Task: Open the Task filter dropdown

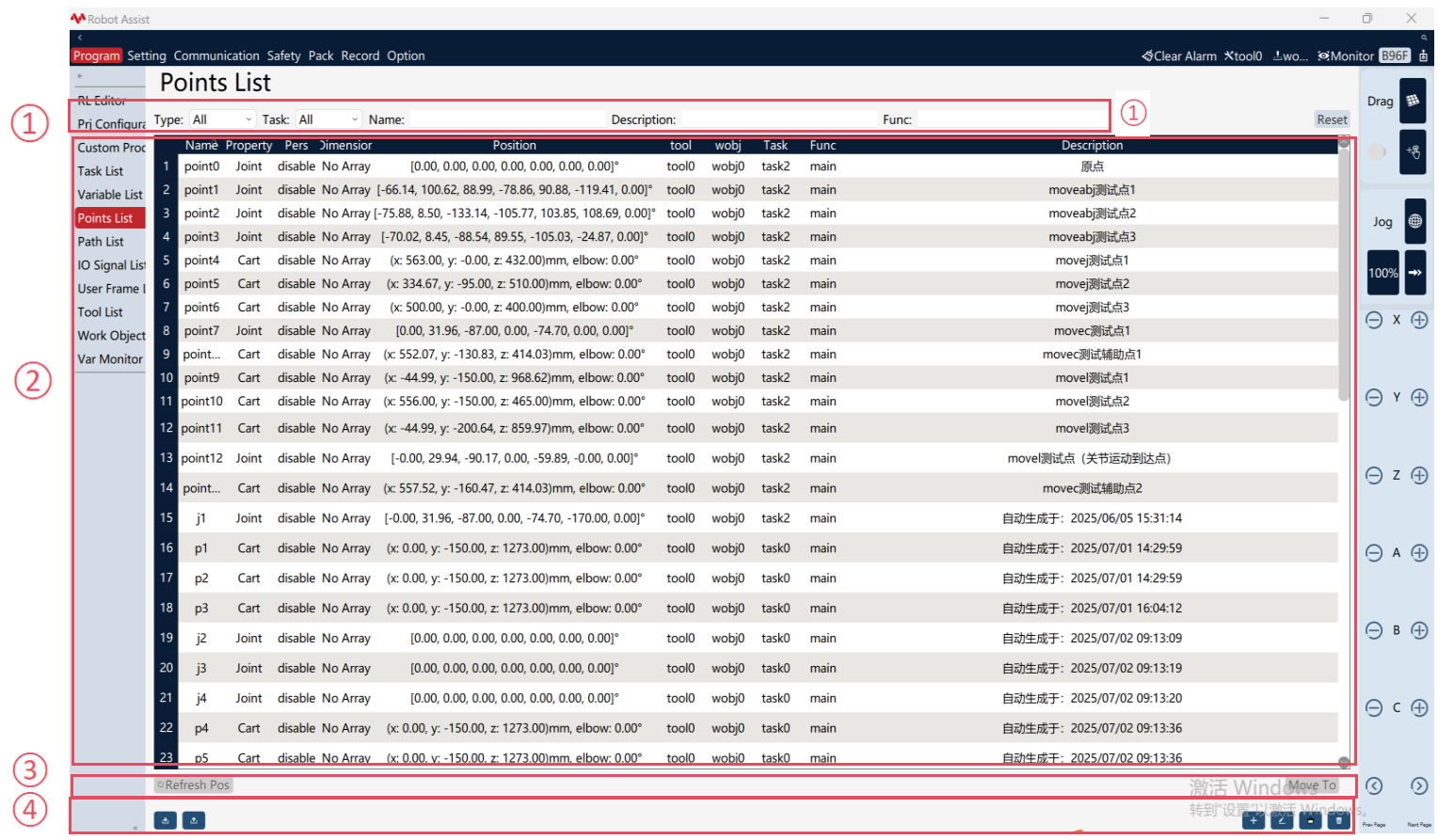Action: point(328,119)
